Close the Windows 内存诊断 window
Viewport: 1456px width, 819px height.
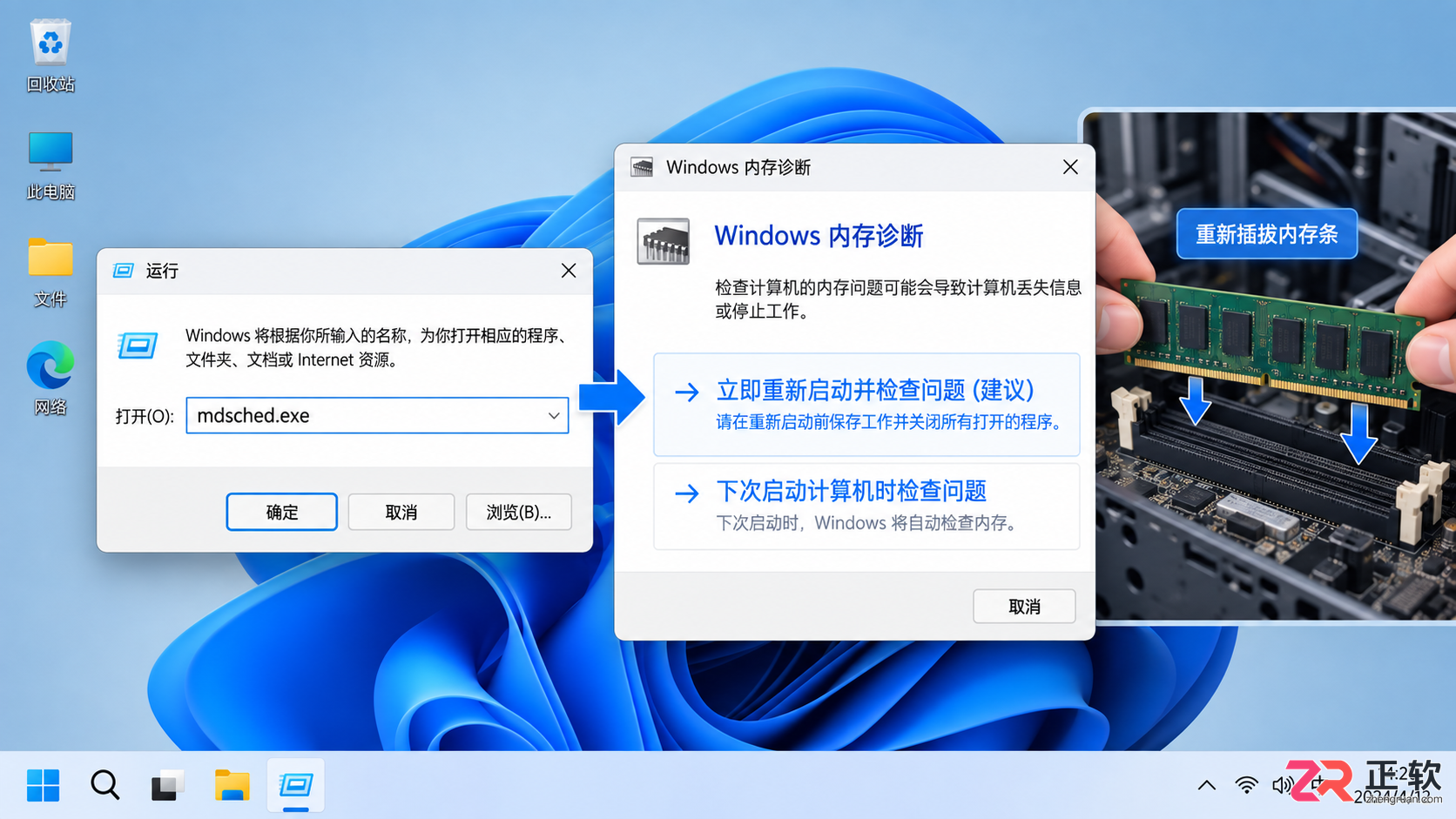point(1070,167)
